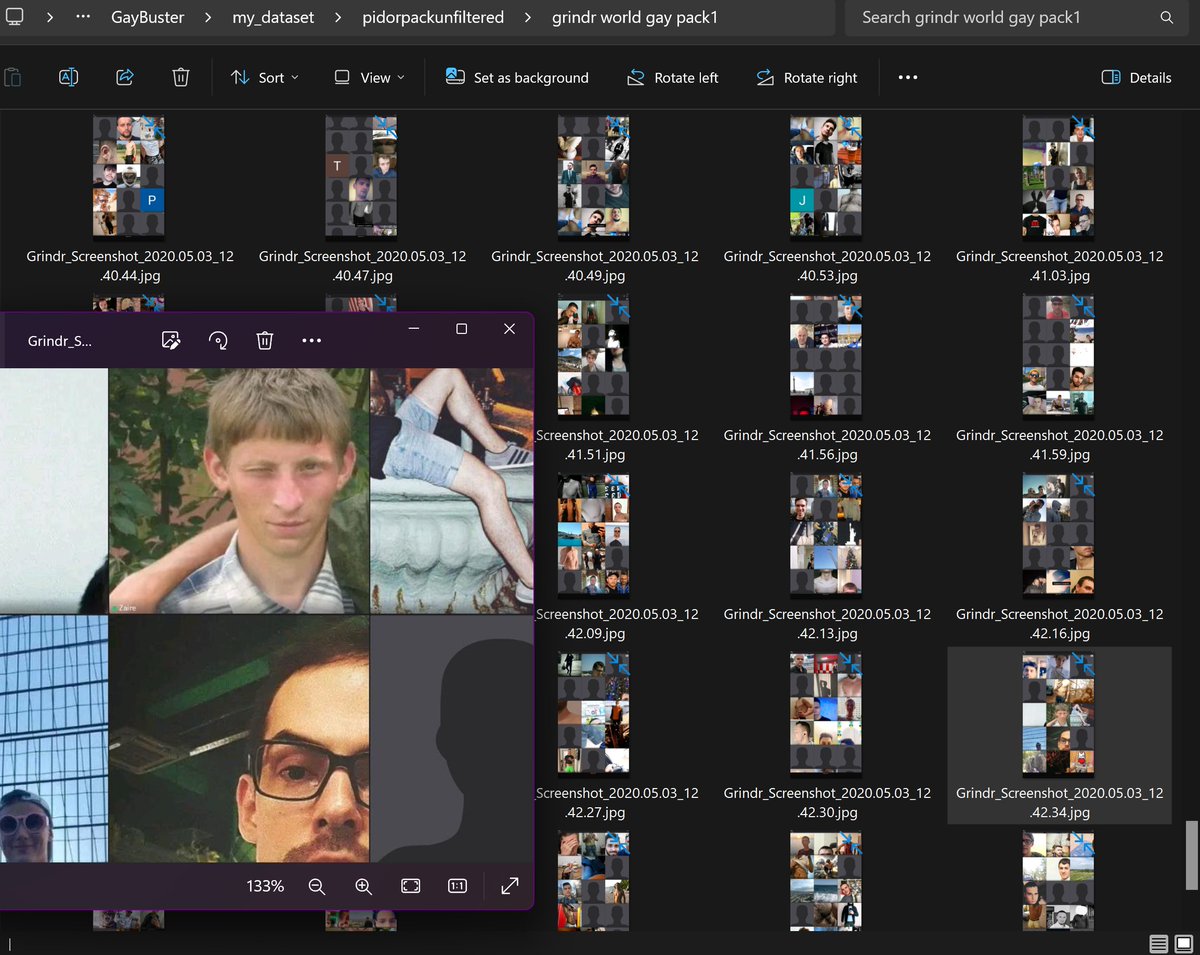Click filename Grindr_Screenshot_2020.05.03_12.40.53.jpg
Viewport: 1200px width, 955px height.
coord(827,266)
